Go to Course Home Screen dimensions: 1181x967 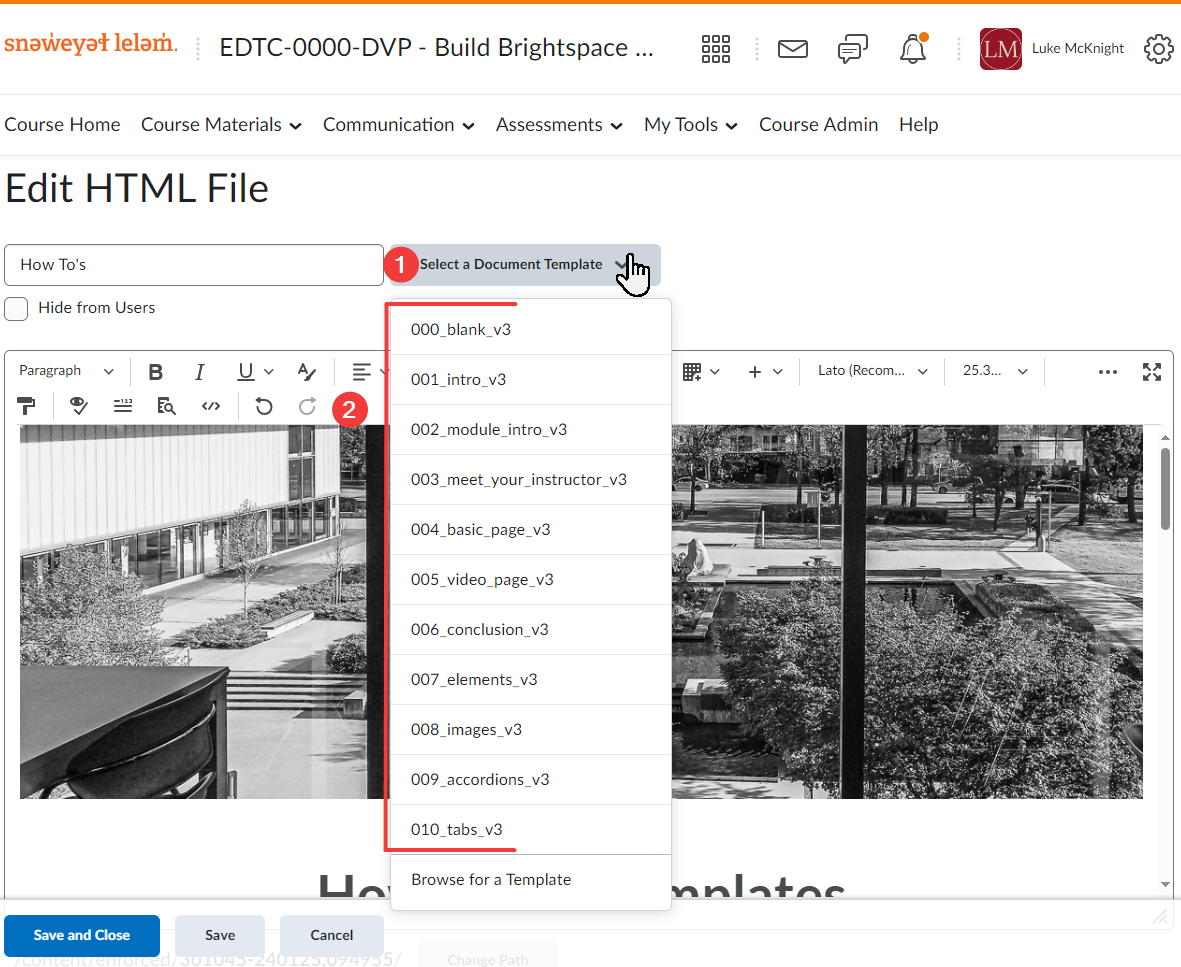[63, 125]
